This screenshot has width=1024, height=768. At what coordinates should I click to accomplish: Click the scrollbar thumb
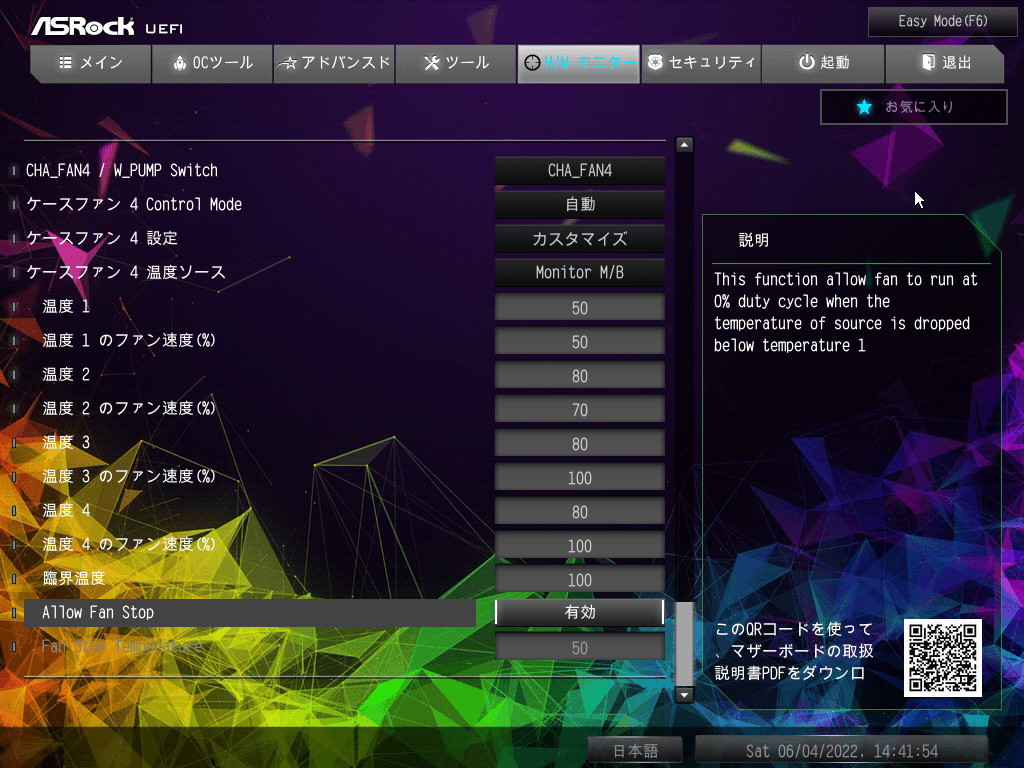pyautogui.click(x=684, y=644)
